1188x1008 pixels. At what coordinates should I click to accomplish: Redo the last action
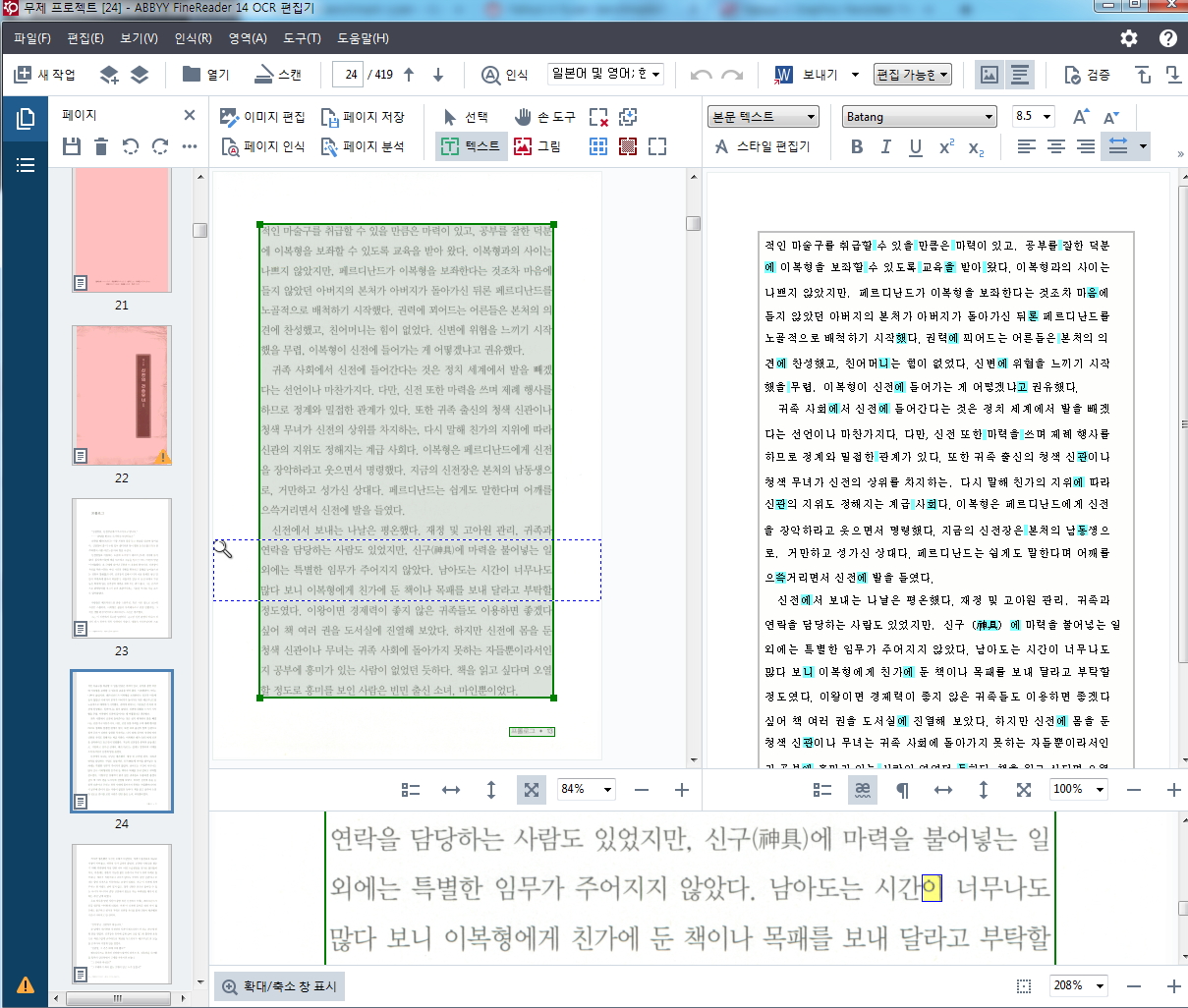732,75
